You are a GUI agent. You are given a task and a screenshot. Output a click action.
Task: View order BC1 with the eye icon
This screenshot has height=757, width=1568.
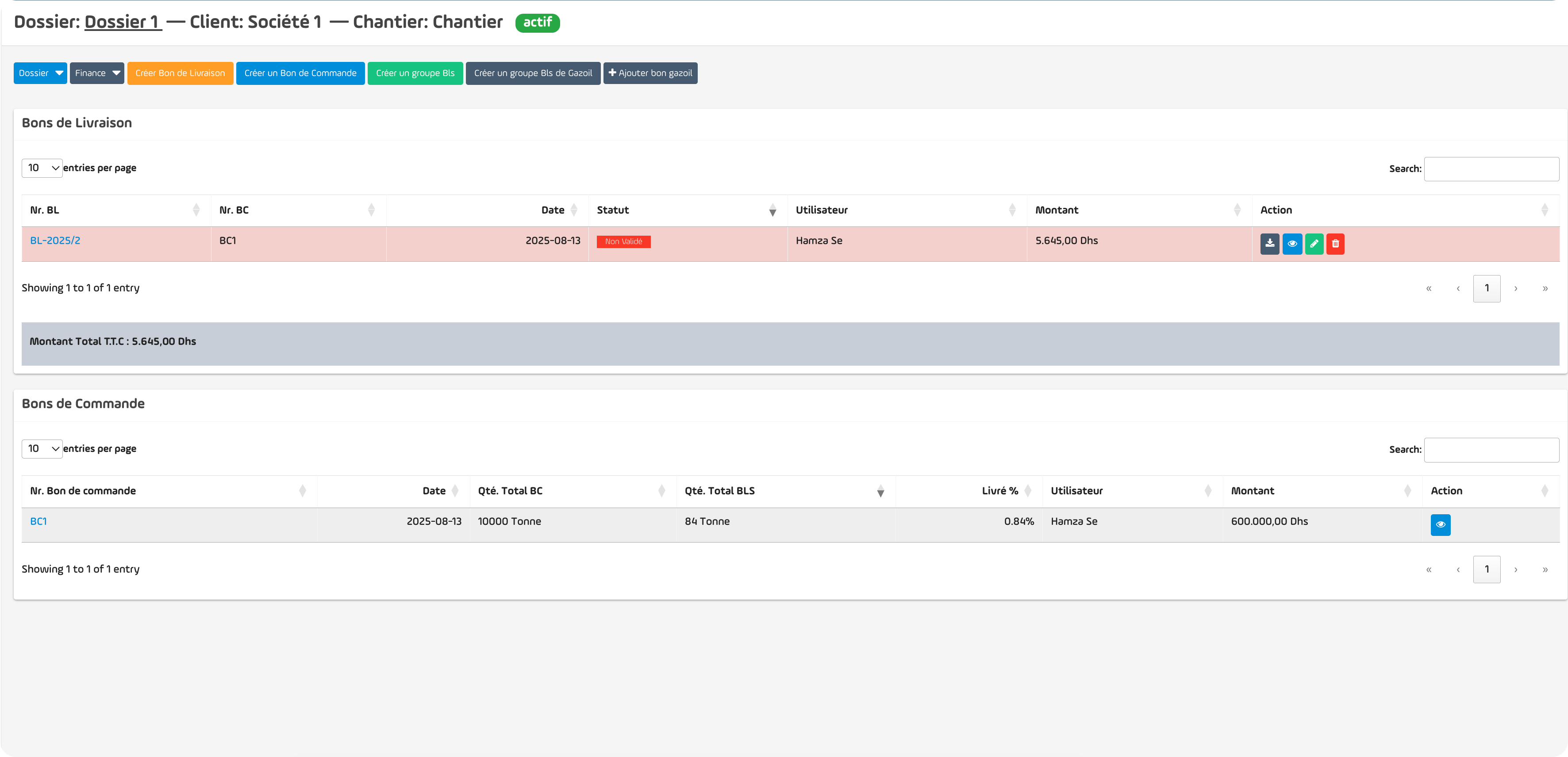1440,524
